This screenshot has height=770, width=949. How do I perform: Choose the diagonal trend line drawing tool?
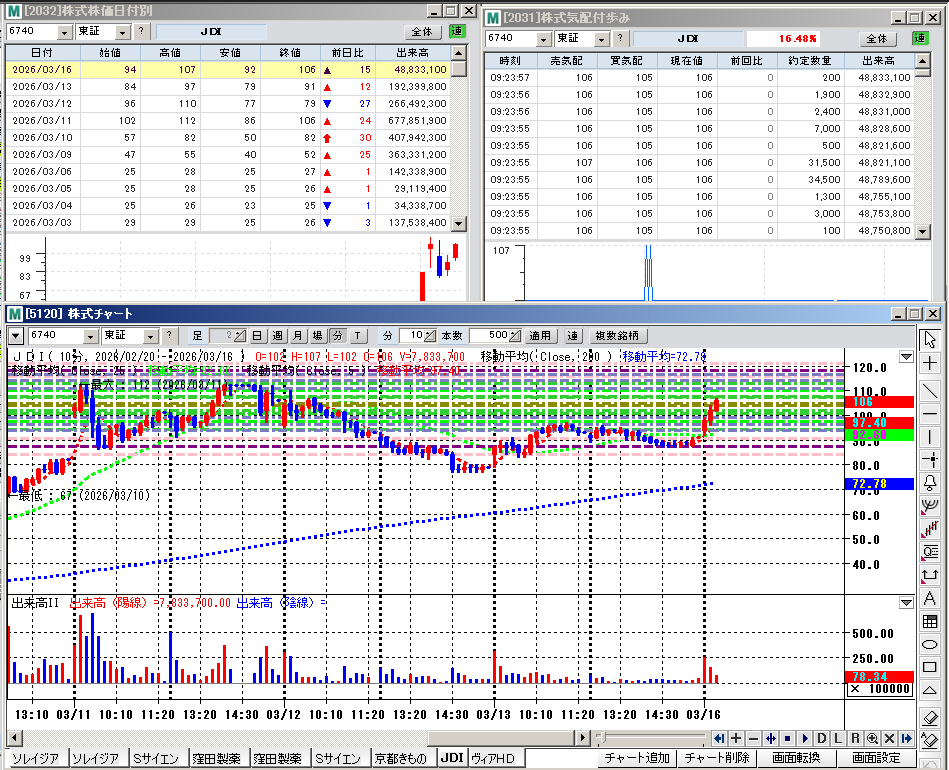click(930, 389)
